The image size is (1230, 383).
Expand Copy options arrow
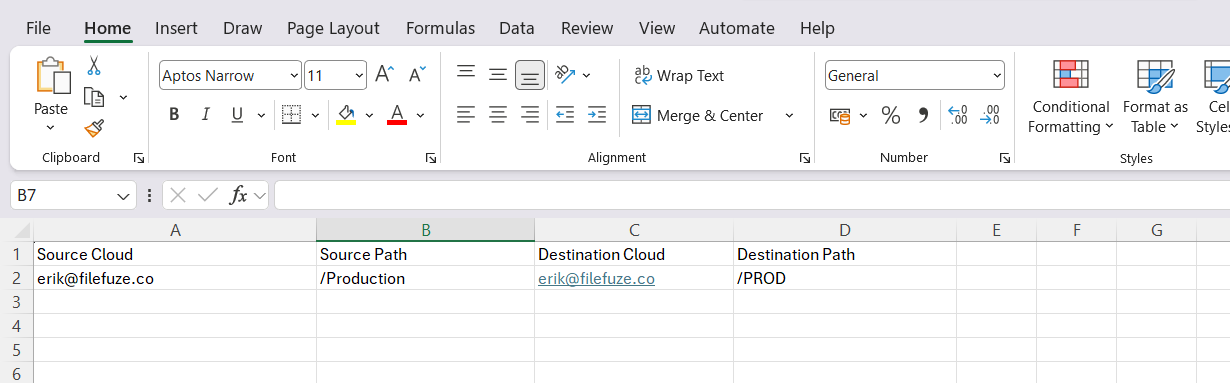tap(123, 98)
